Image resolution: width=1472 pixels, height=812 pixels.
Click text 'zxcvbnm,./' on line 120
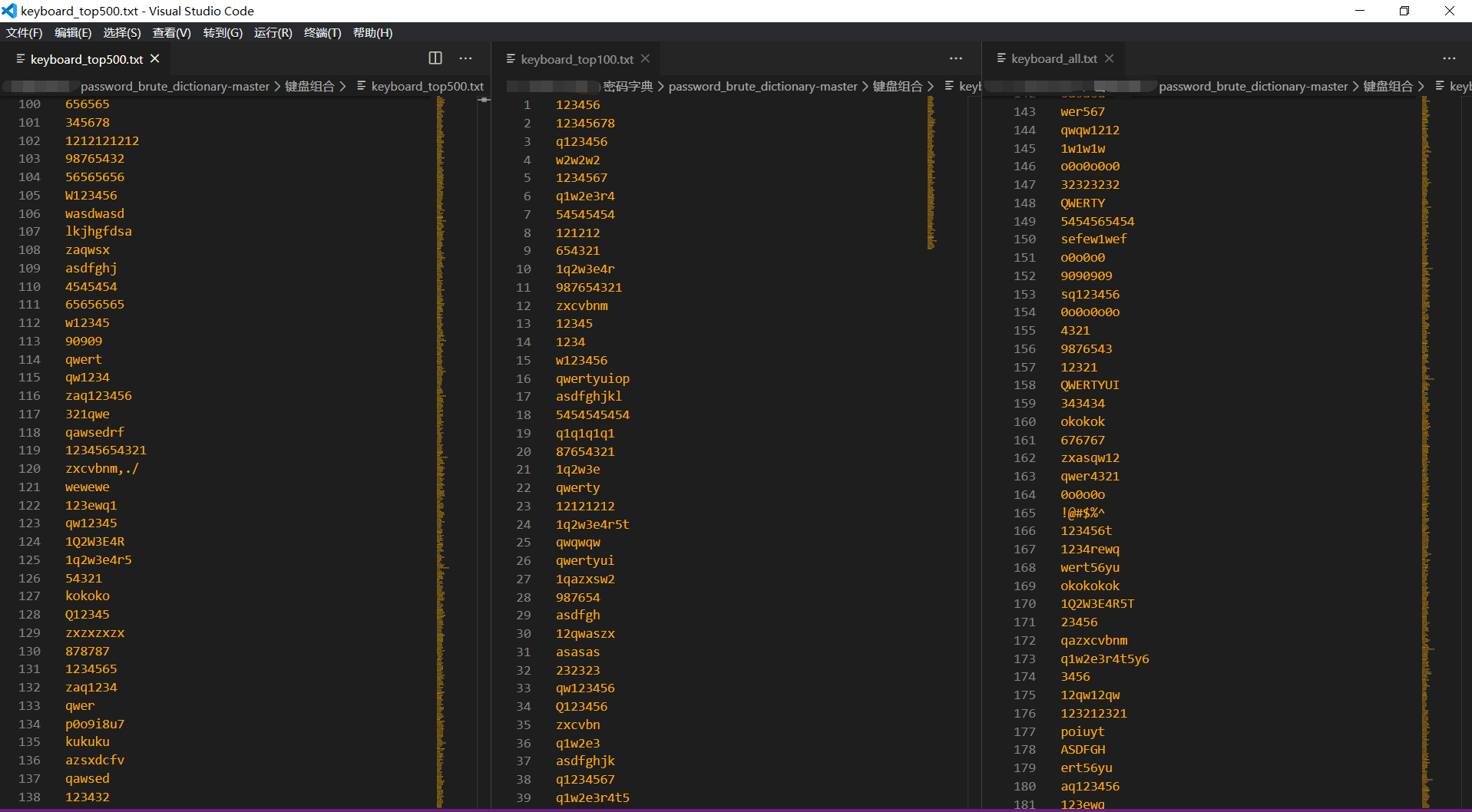pos(102,469)
